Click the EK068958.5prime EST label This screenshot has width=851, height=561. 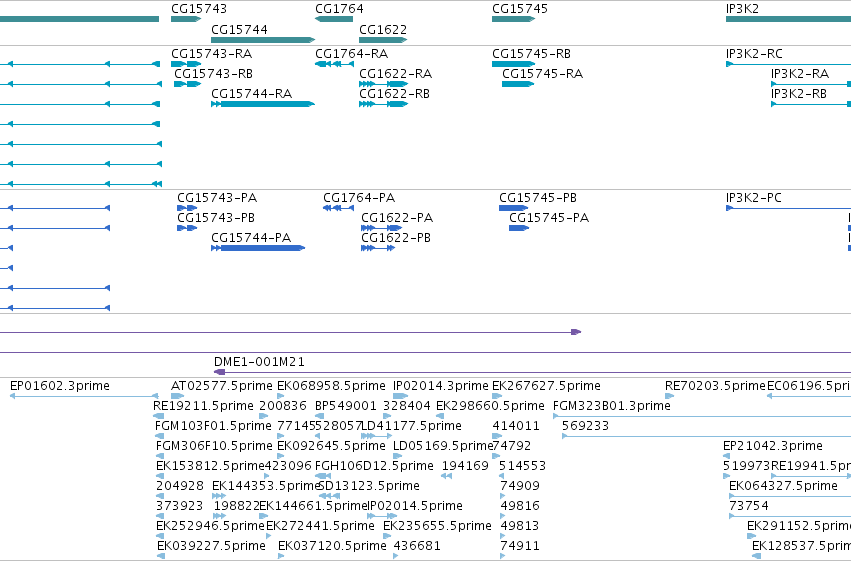(332, 386)
